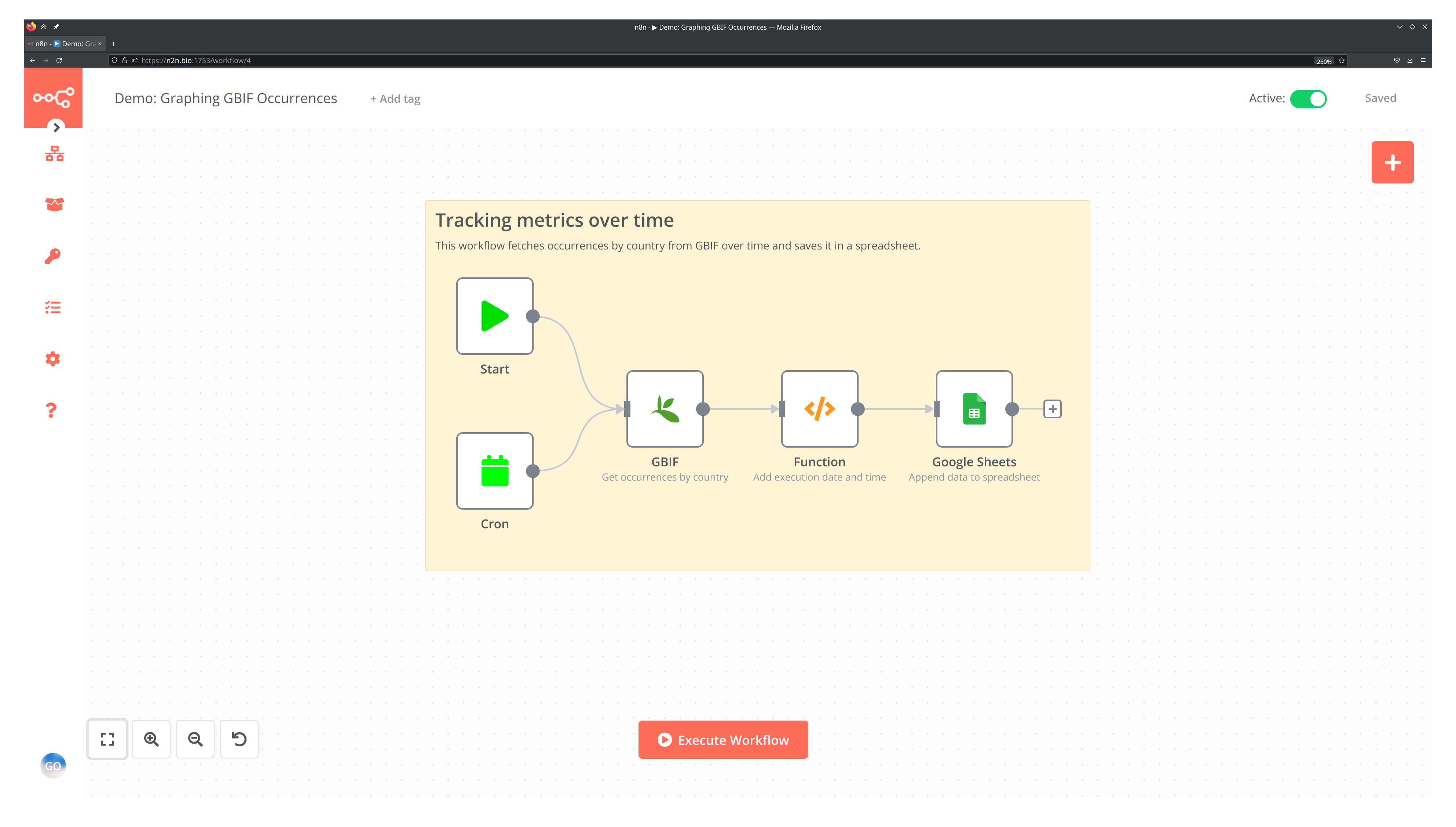
Task: Add node after Google Sheets output
Action: coord(1053,409)
